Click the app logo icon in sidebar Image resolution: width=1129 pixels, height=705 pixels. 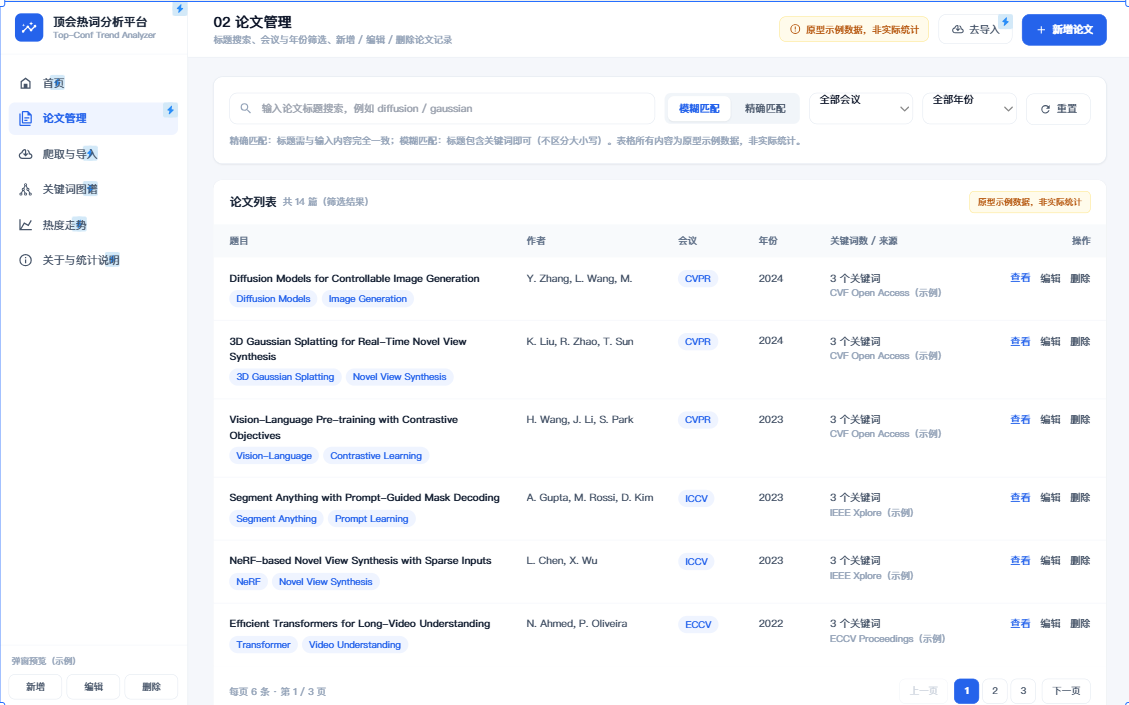pyautogui.click(x=29, y=28)
